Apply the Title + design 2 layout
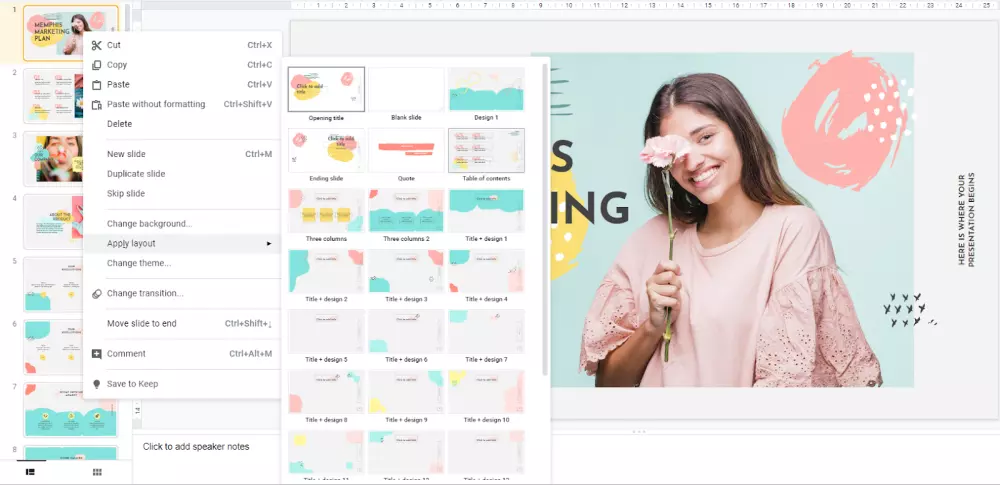The width and height of the screenshot is (1000, 486). (327, 271)
